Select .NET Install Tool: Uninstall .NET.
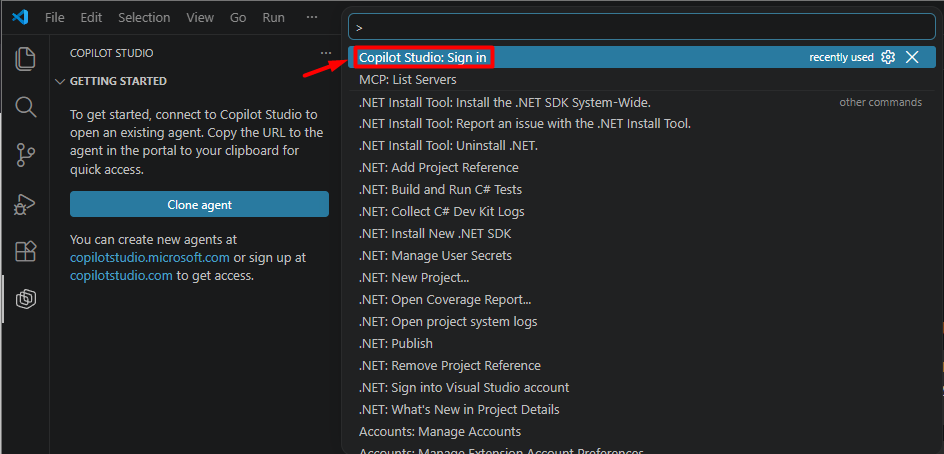 642,146
